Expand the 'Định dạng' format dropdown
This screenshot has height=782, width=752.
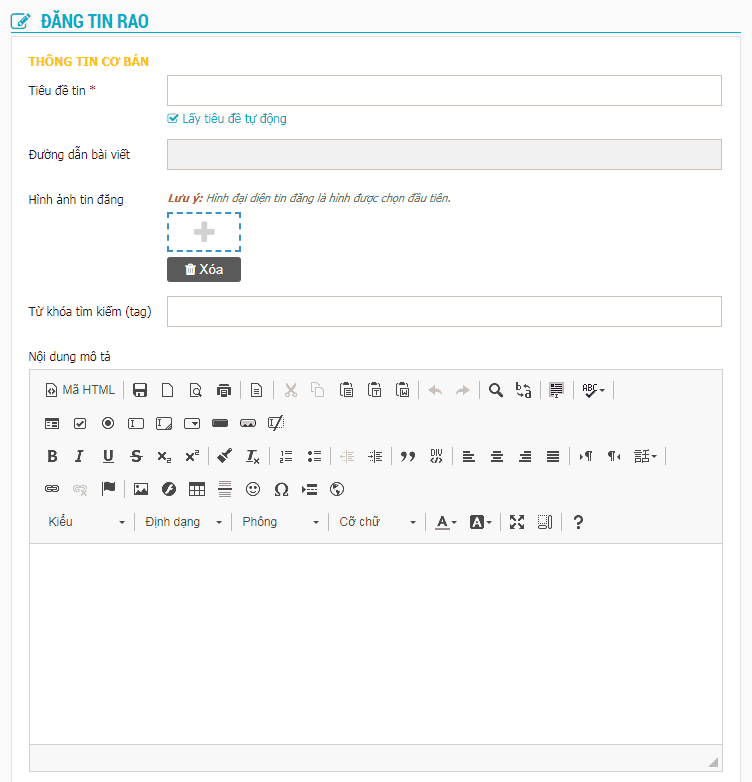coord(183,522)
